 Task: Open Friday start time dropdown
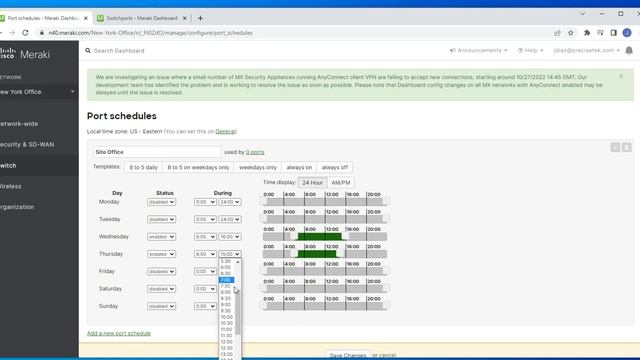click(205, 271)
